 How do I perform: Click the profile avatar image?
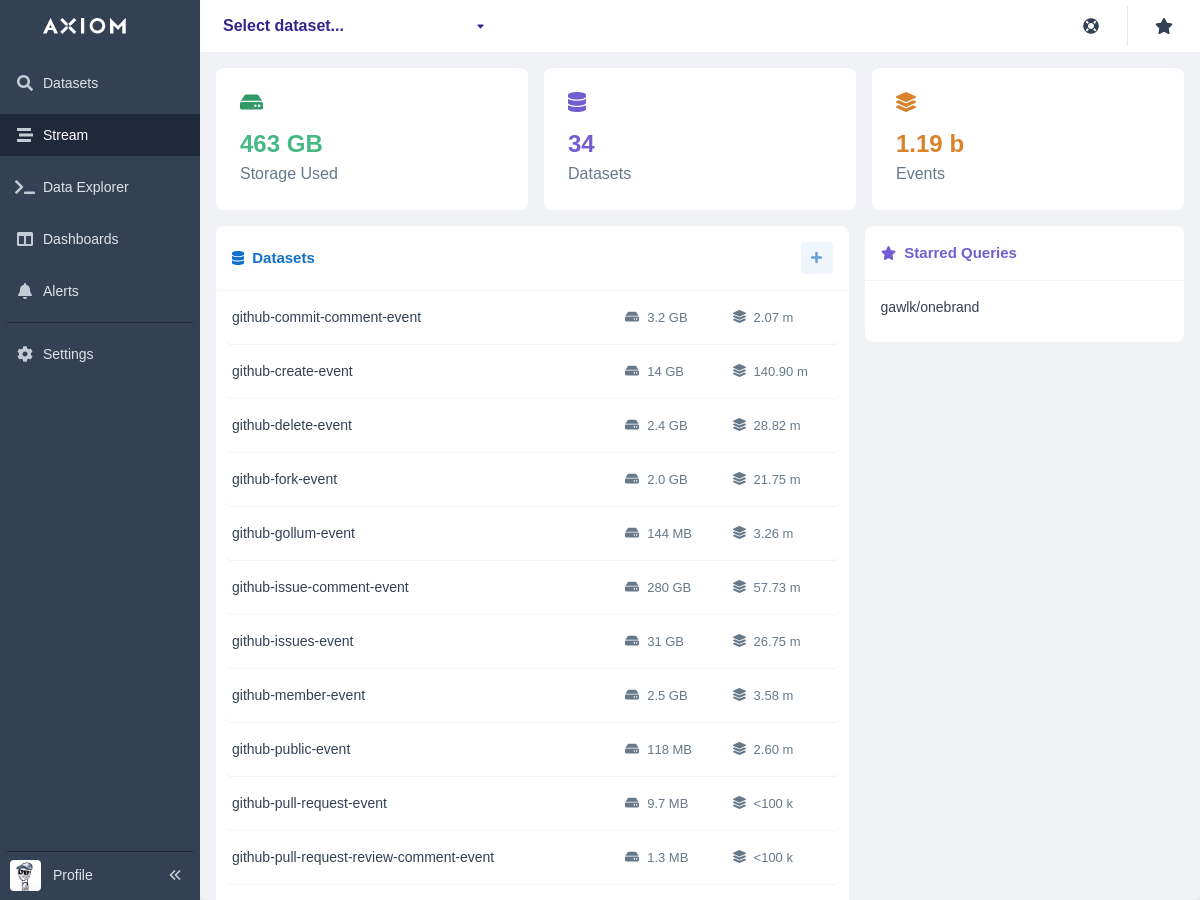click(x=25, y=875)
